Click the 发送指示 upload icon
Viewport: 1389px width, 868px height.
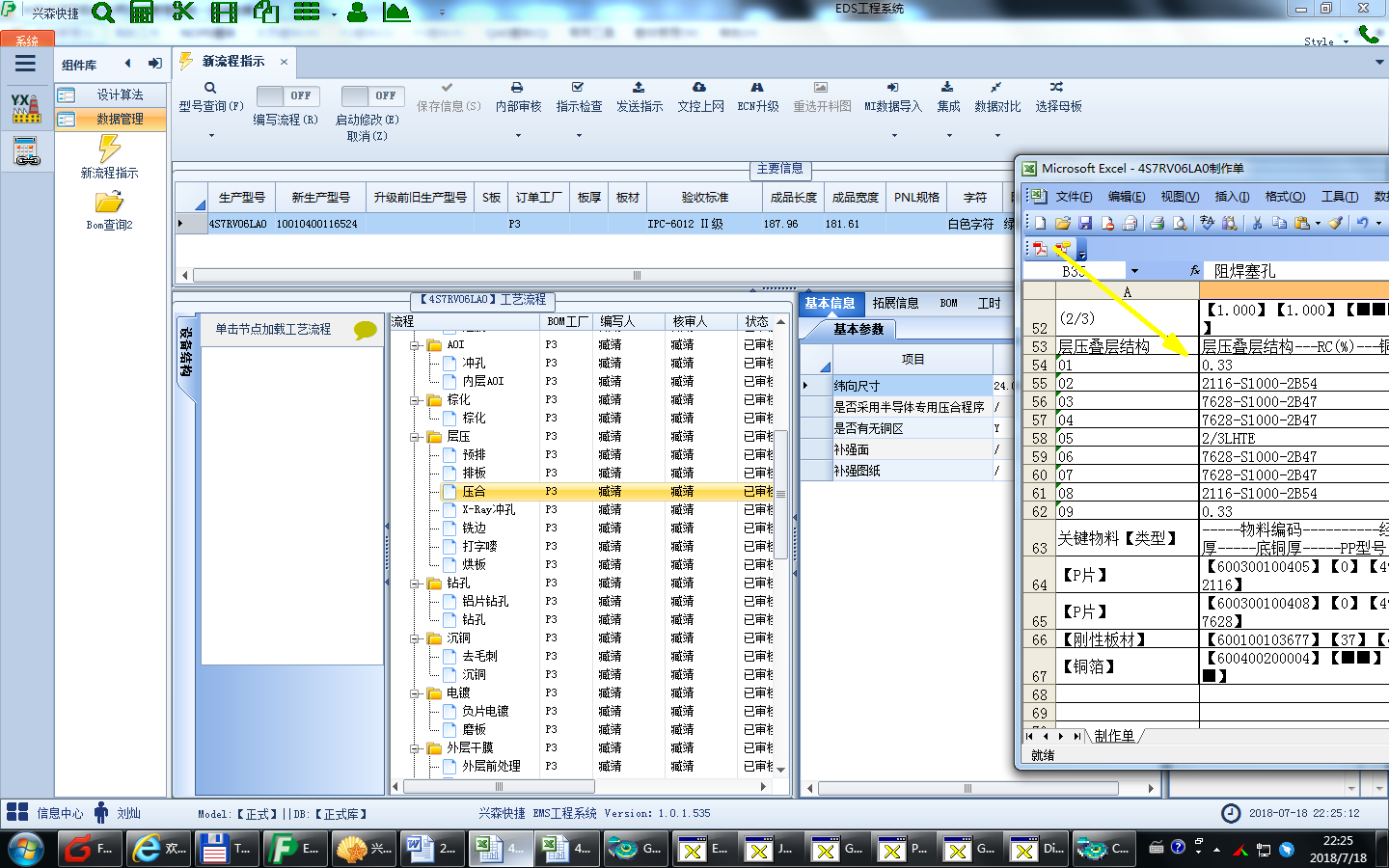pos(639,87)
